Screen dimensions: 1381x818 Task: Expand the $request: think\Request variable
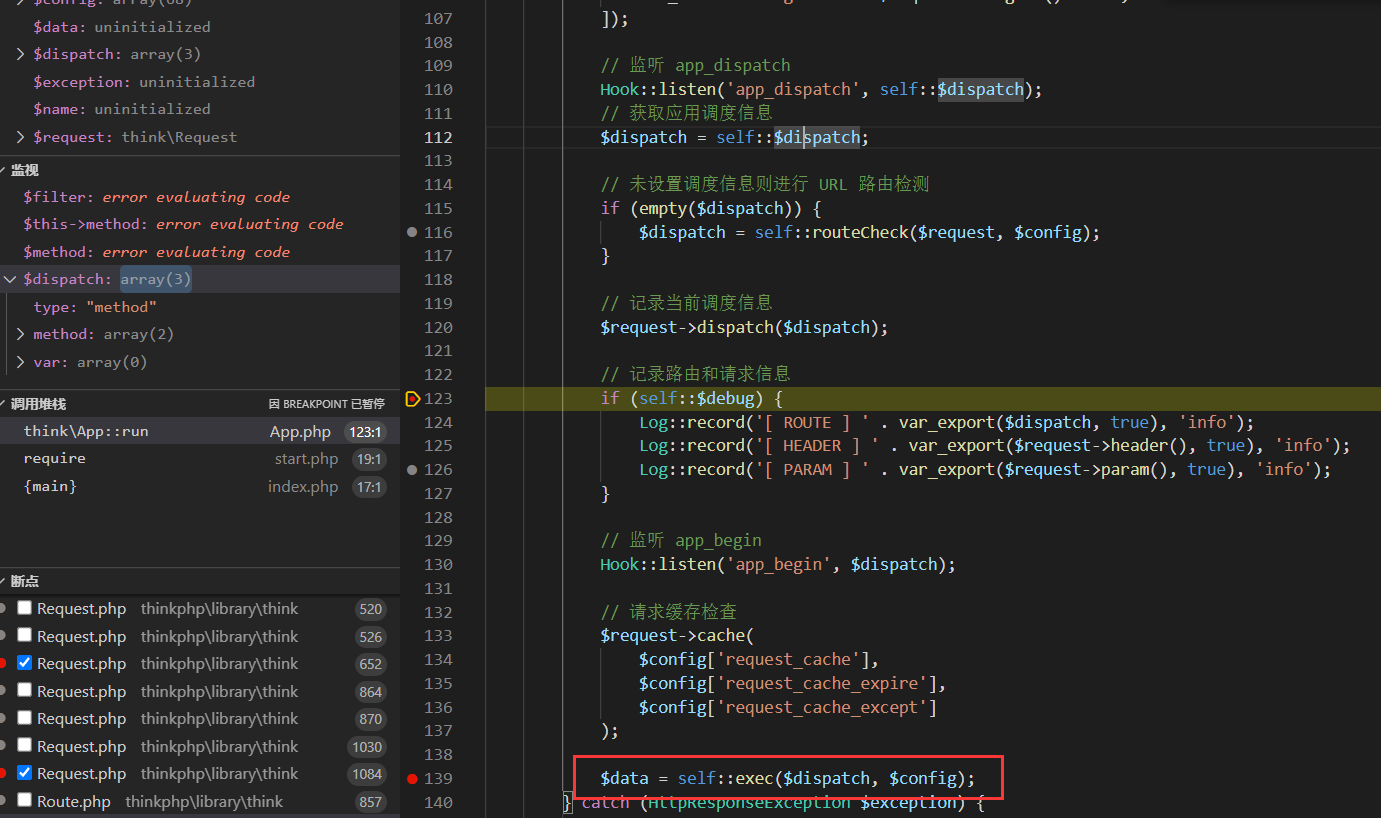coord(21,137)
